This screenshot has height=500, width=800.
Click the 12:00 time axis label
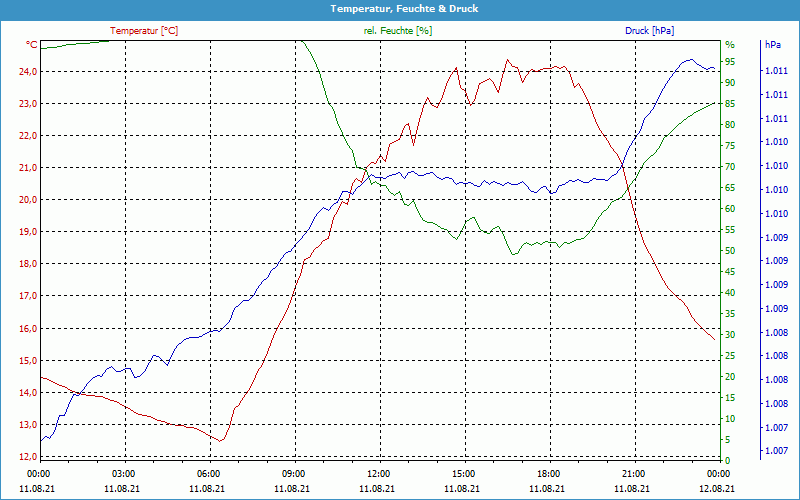point(378,473)
